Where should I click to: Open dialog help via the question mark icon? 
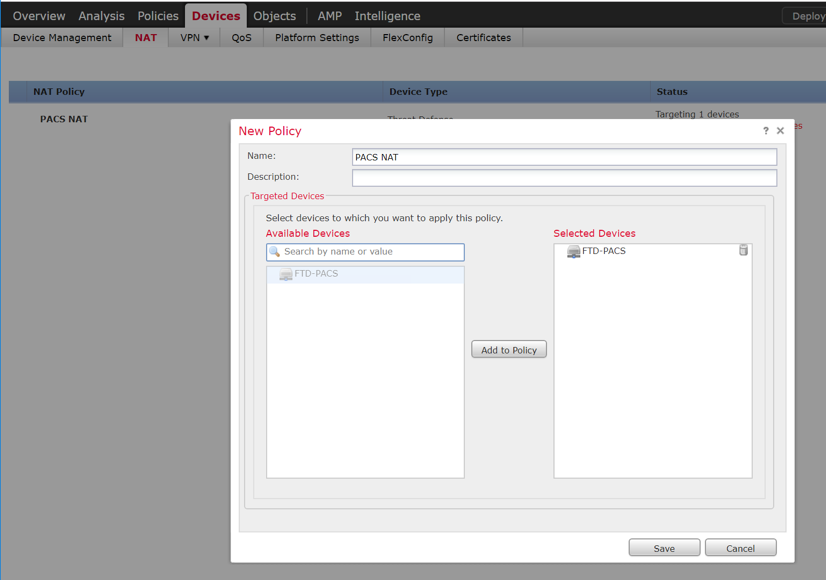tap(765, 131)
